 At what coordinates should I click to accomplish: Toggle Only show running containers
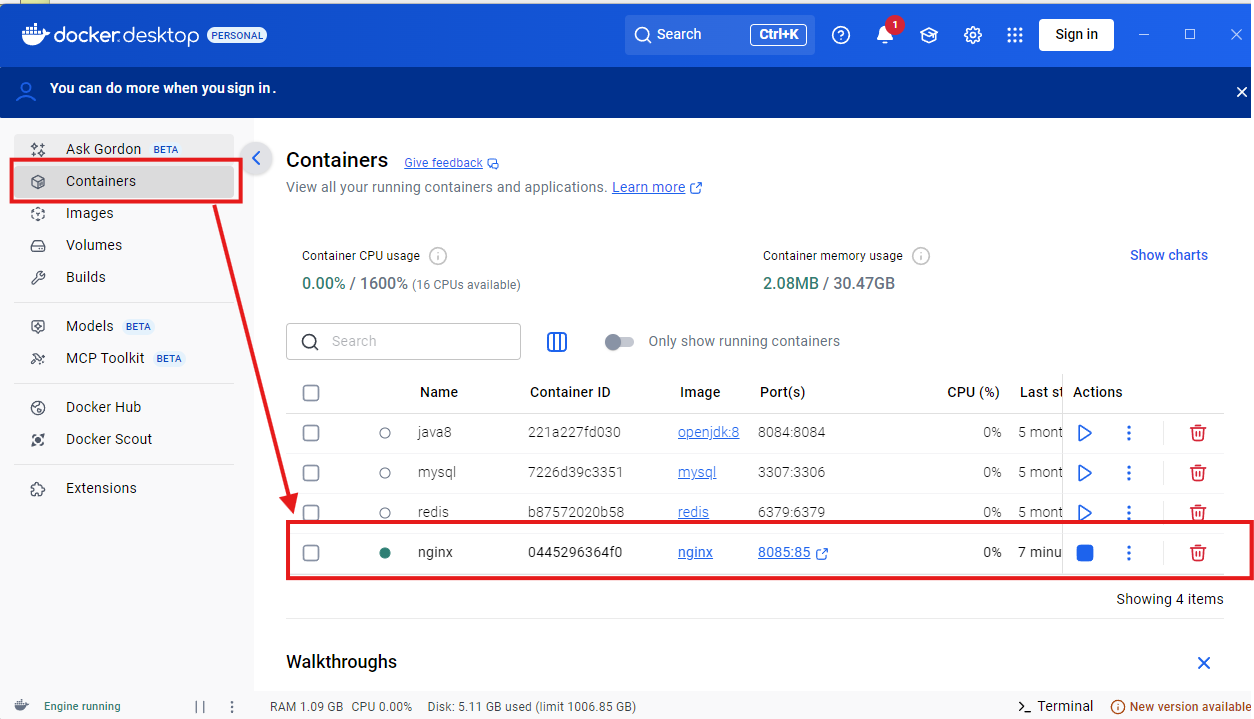click(x=619, y=342)
